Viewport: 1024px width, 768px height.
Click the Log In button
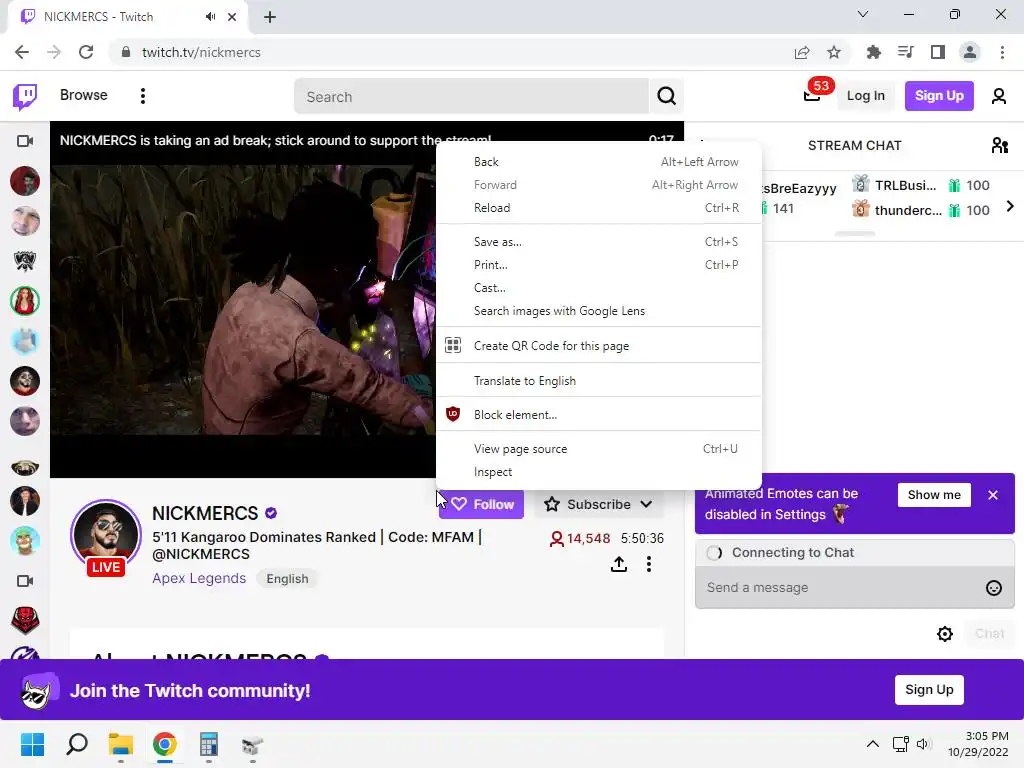(865, 96)
